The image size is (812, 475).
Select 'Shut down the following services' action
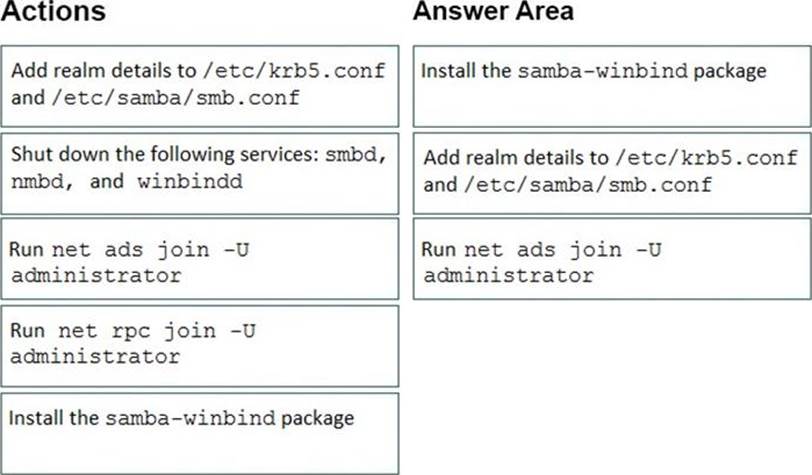tap(200, 171)
